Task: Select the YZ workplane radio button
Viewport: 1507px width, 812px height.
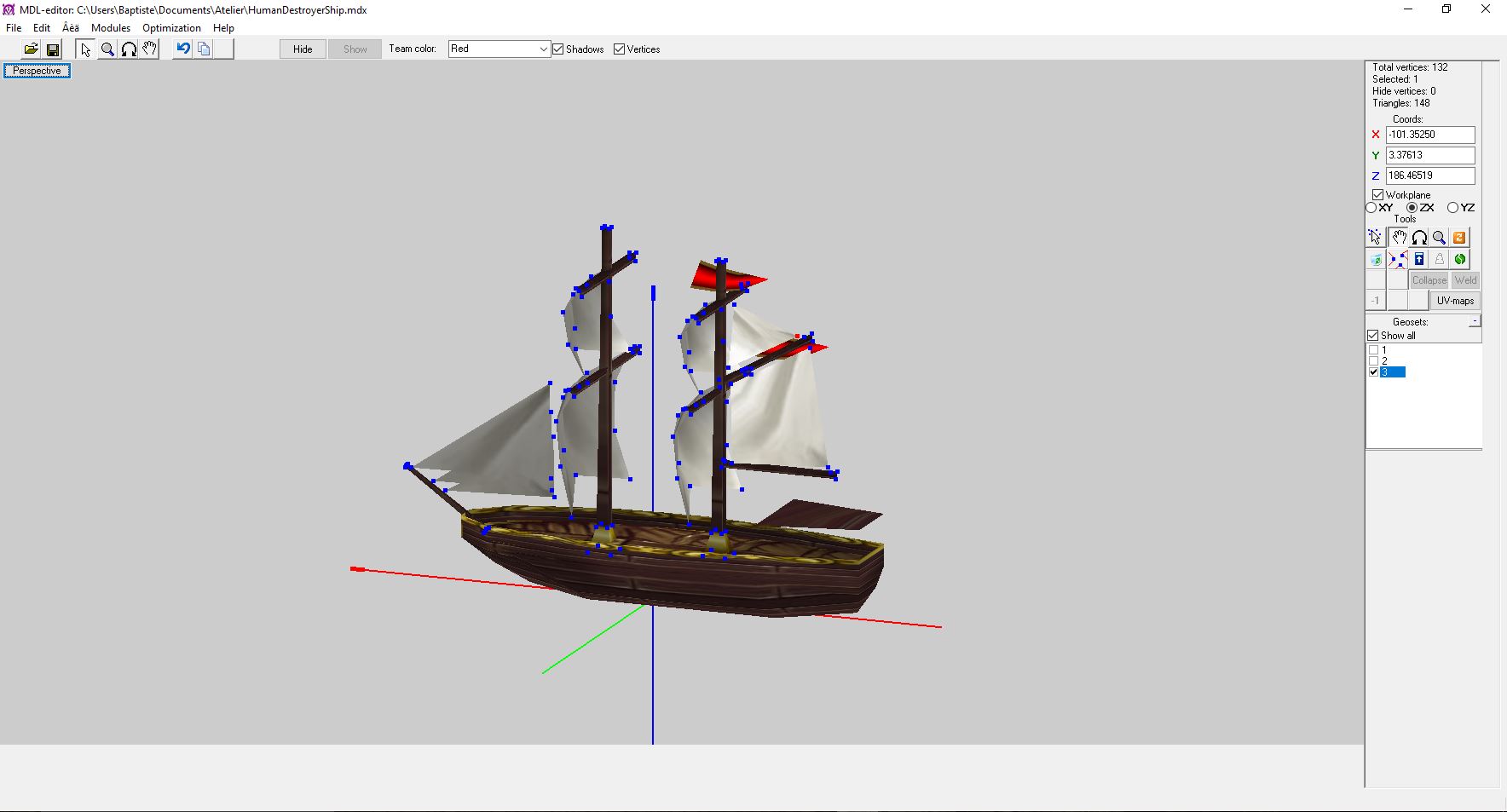Action: click(1452, 208)
